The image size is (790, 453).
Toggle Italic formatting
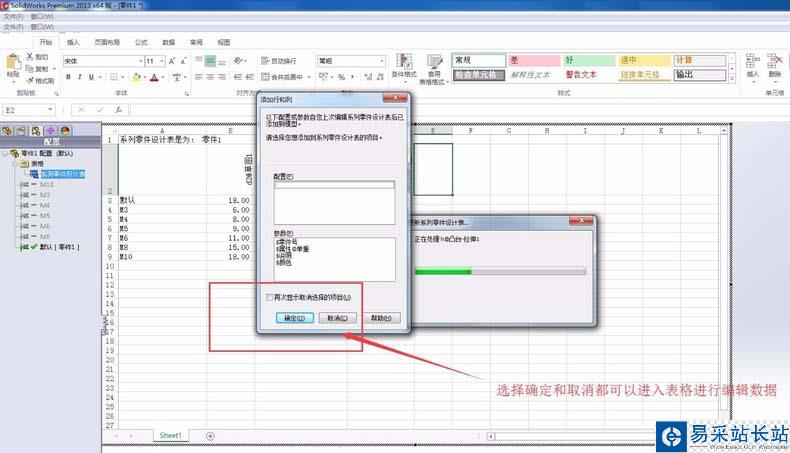80,77
